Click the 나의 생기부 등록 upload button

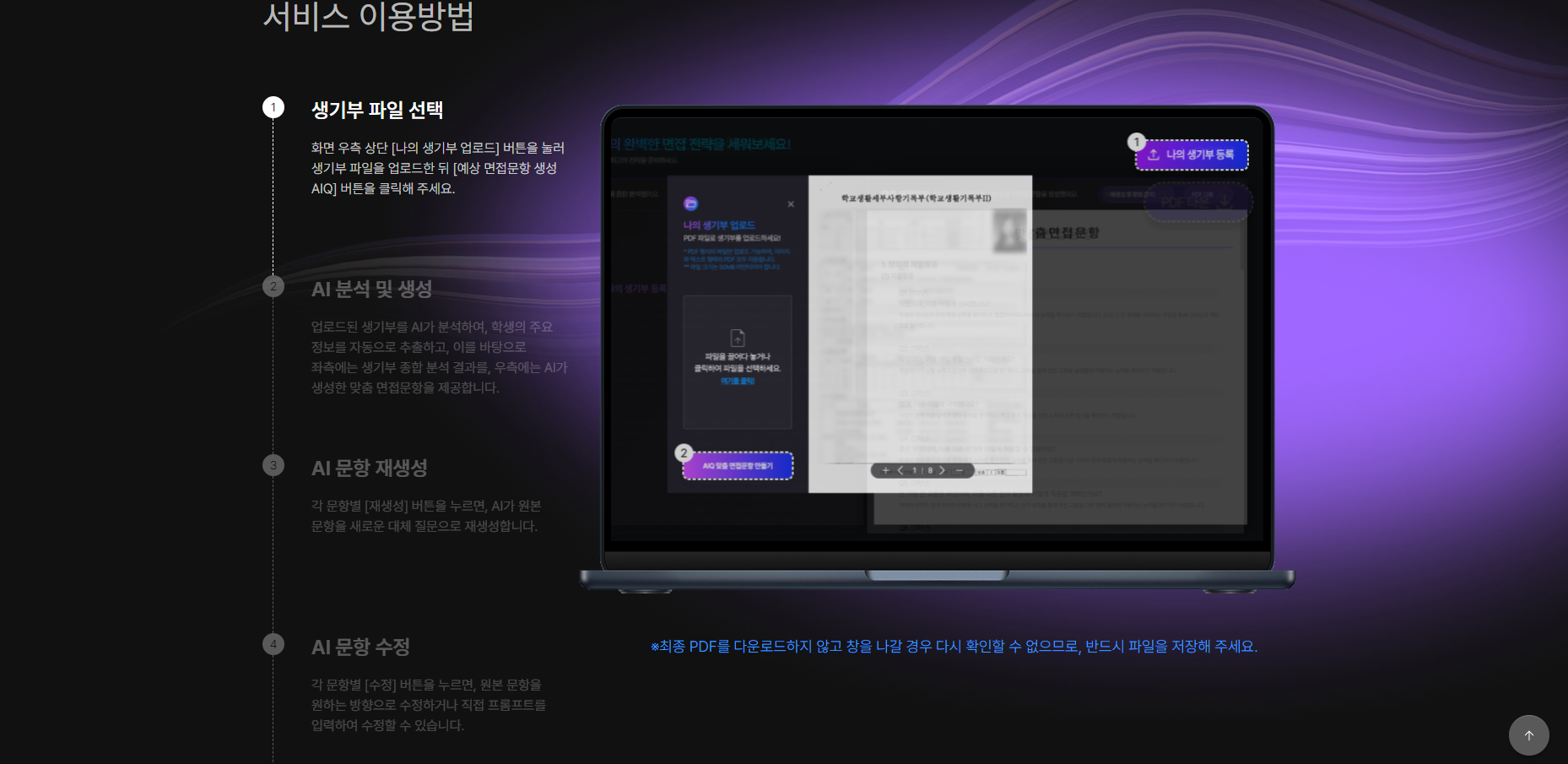pyautogui.click(x=1192, y=154)
